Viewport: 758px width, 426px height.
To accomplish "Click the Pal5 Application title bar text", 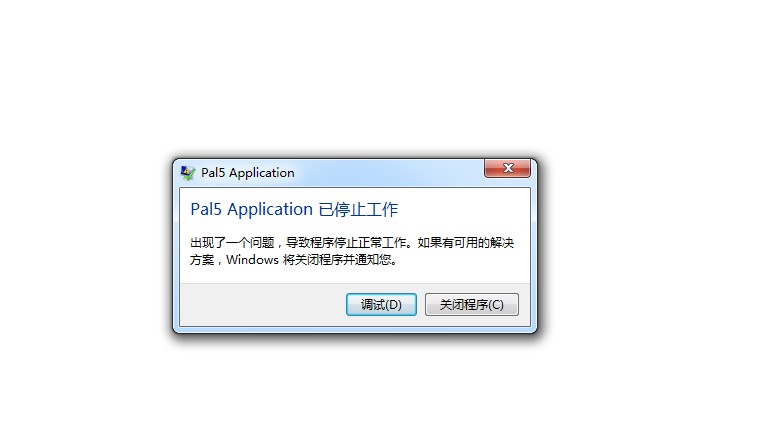I will tap(248, 173).
